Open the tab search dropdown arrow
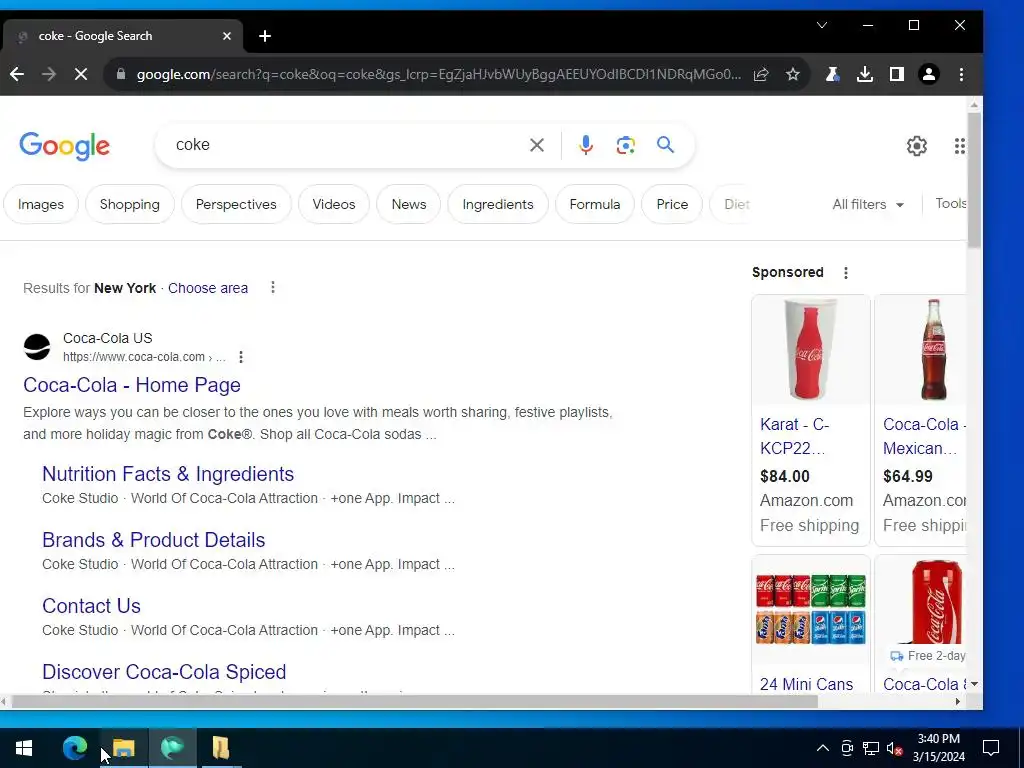The width and height of the screenshot is (1024, 768). (822, 25)
